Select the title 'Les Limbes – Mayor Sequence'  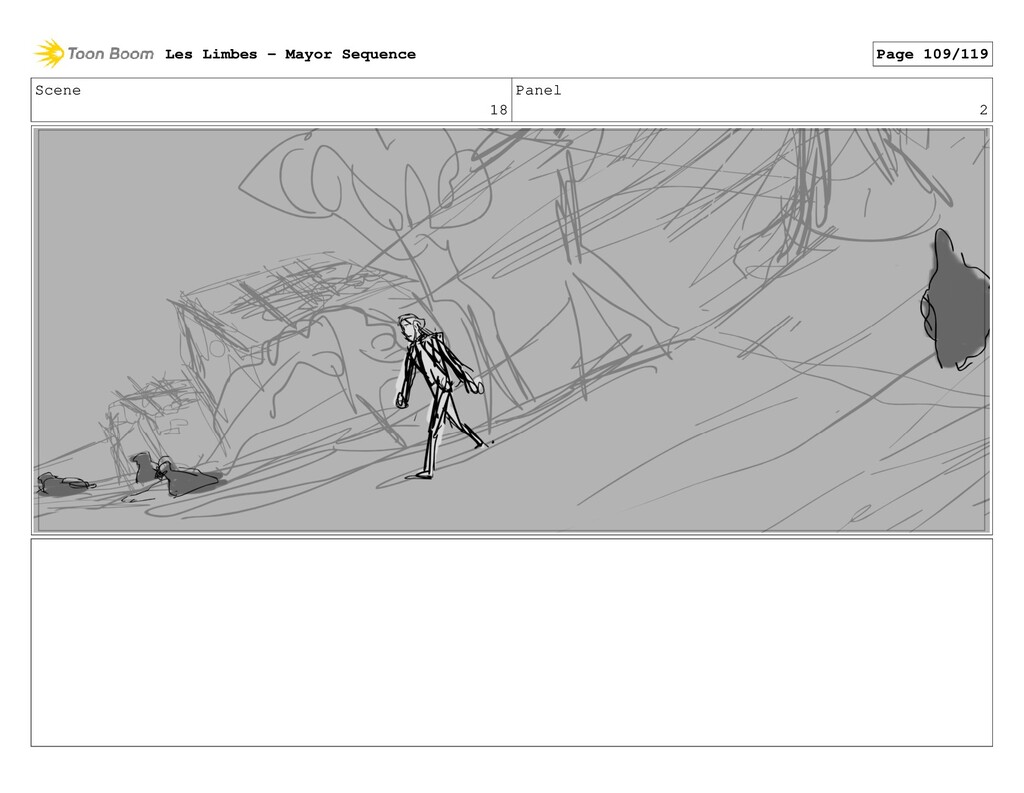click(x=290, y=54)
